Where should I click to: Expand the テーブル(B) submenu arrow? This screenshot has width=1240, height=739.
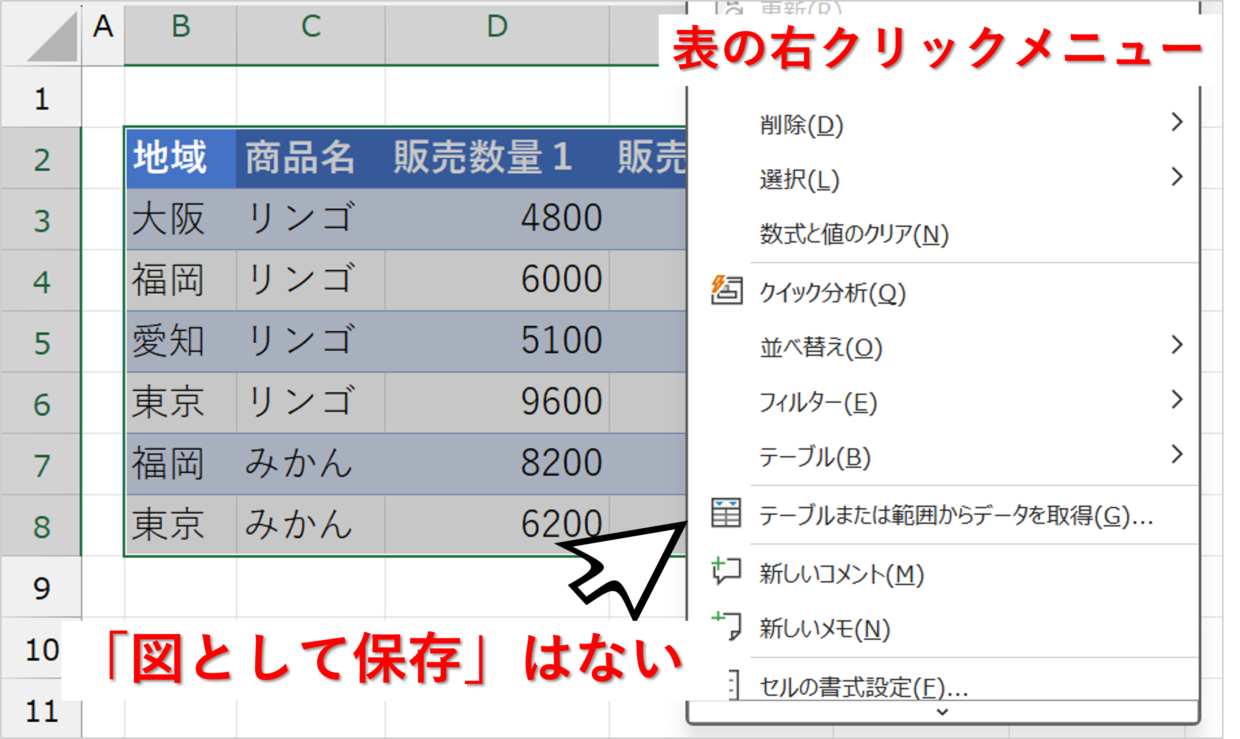click(1176, 456)
